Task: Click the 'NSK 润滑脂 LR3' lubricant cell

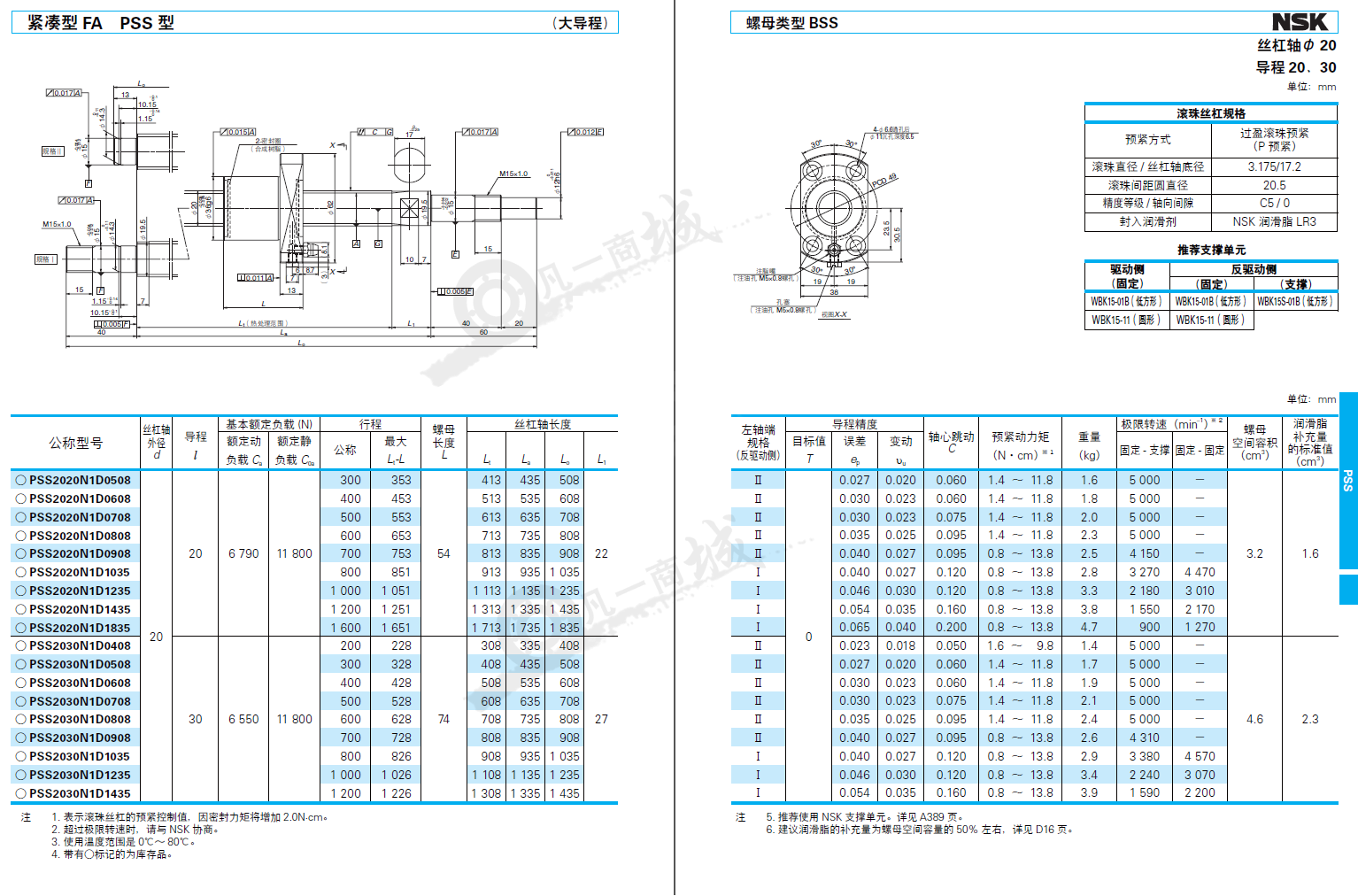Action: click(x=1275, y=221)
